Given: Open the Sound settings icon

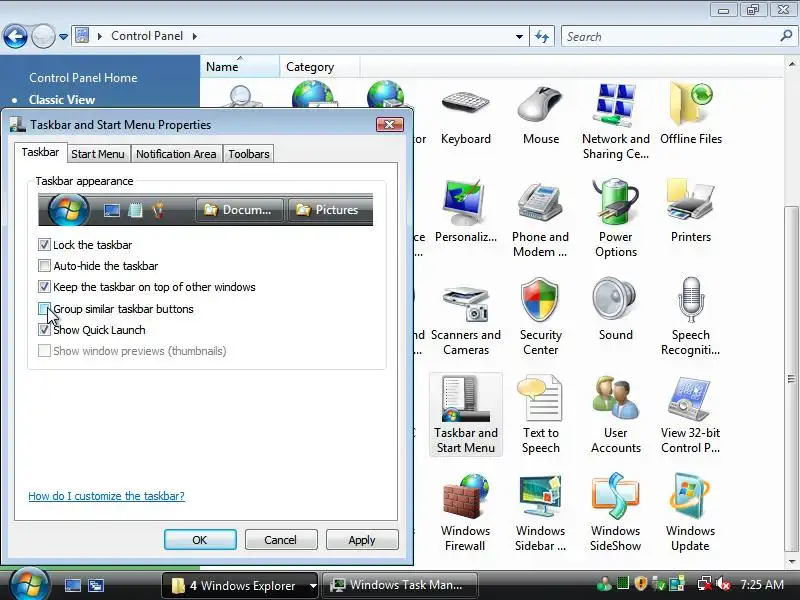Looking at the screenshot, I should click(x=615, y=309).
